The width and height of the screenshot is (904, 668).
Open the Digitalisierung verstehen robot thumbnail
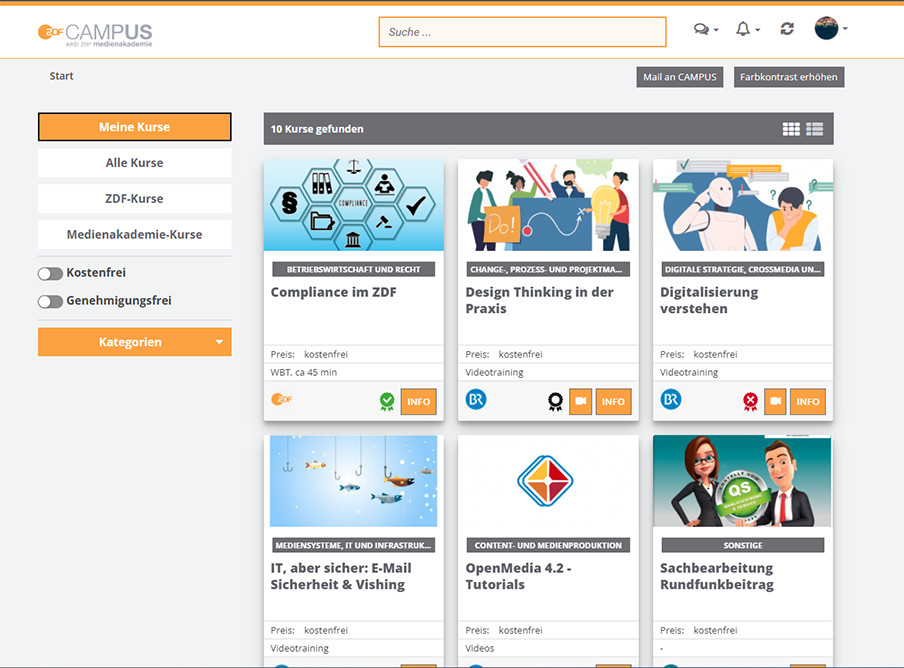(743, 205)
